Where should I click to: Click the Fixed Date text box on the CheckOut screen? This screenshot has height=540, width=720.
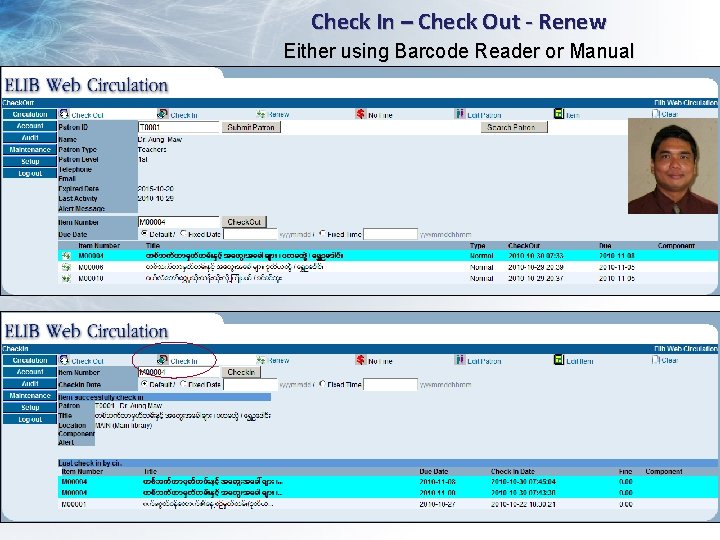click(x=250, y=234)
